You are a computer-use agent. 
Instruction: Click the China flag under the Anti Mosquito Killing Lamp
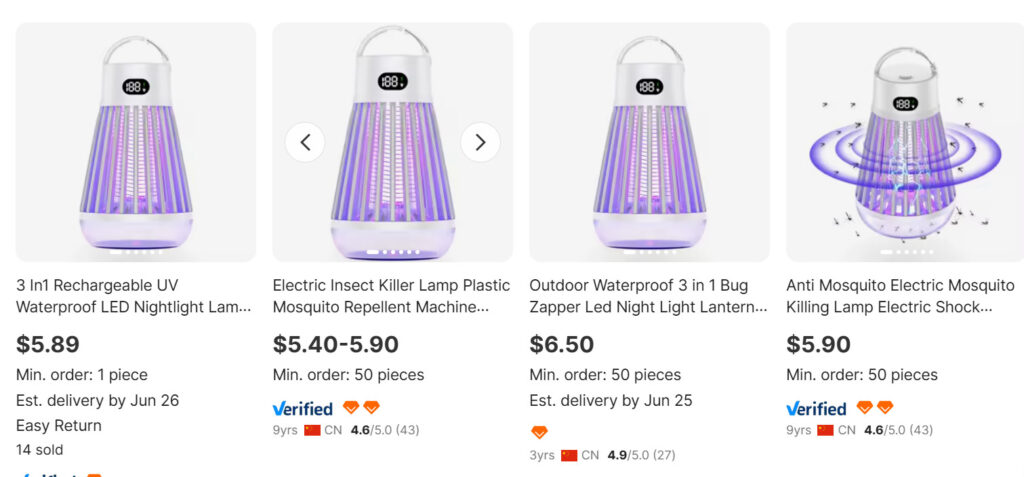point(825,430)
